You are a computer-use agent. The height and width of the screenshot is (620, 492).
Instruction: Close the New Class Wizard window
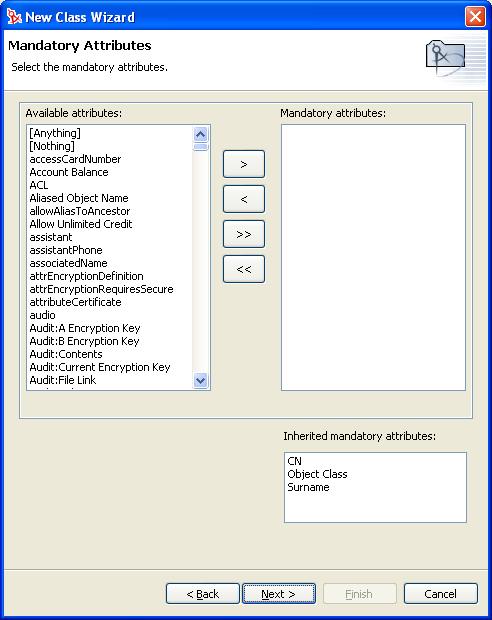(475, 17)
